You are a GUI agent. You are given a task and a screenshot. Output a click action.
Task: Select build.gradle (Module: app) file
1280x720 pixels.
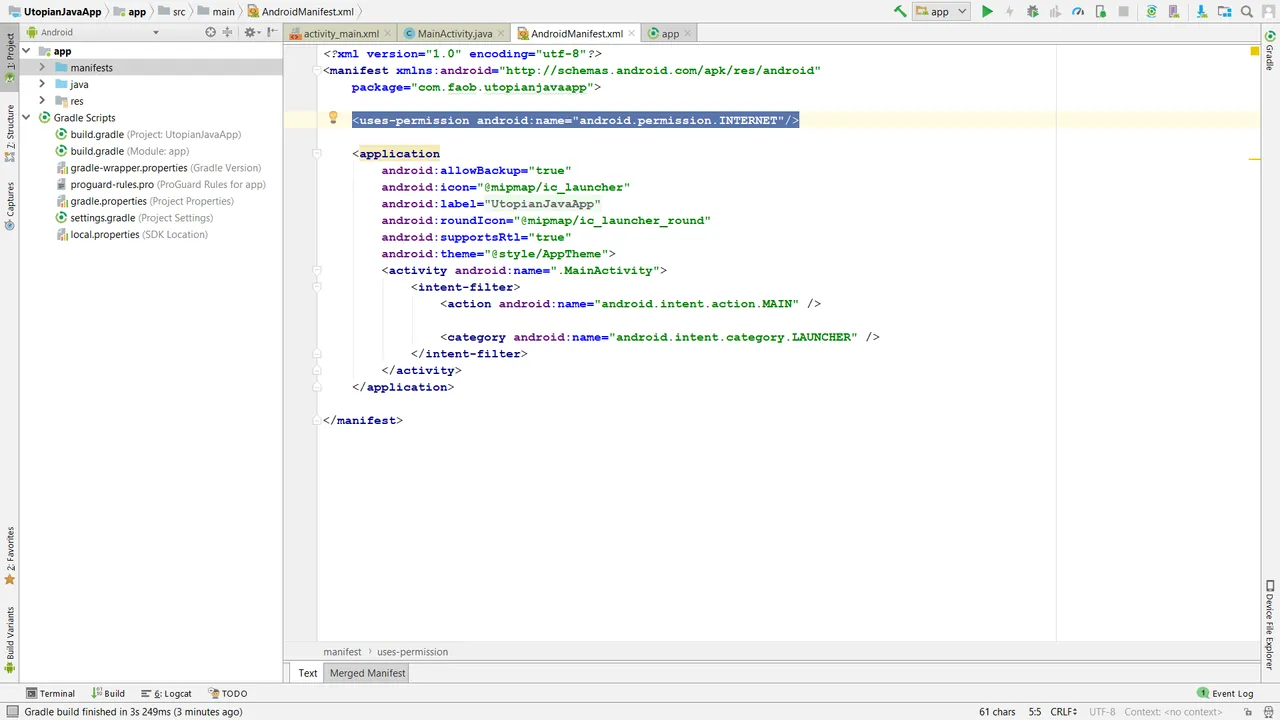click(121, 151)
